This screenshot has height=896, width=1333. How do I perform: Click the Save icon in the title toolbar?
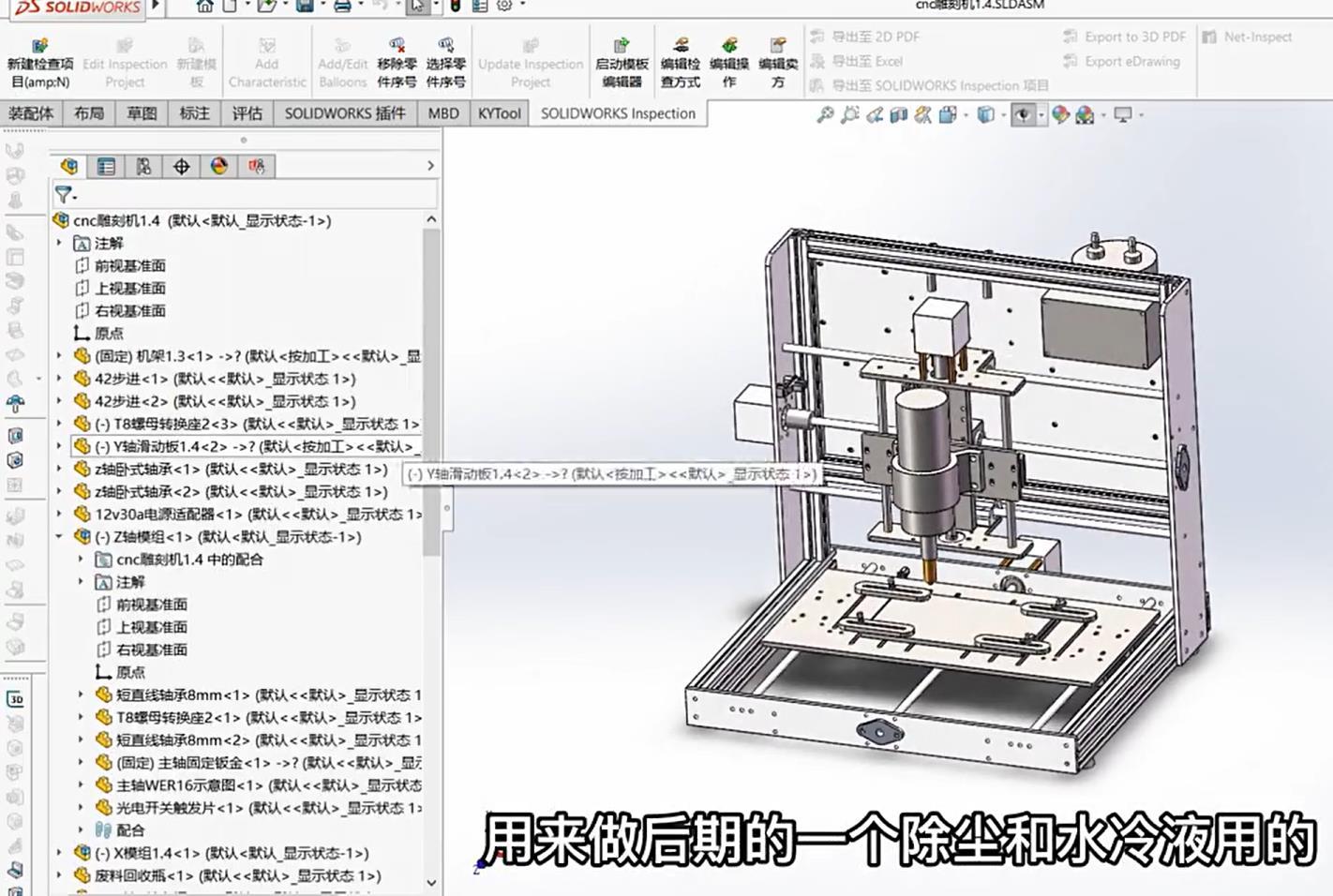304,6
